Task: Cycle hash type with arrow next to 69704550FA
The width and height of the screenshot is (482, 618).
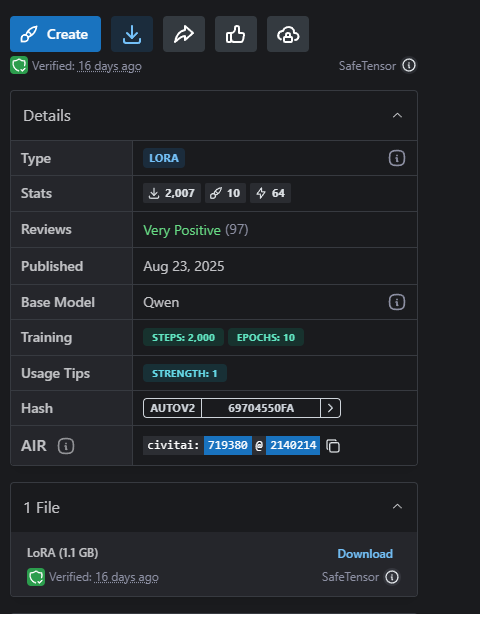Action: [330, 408]
